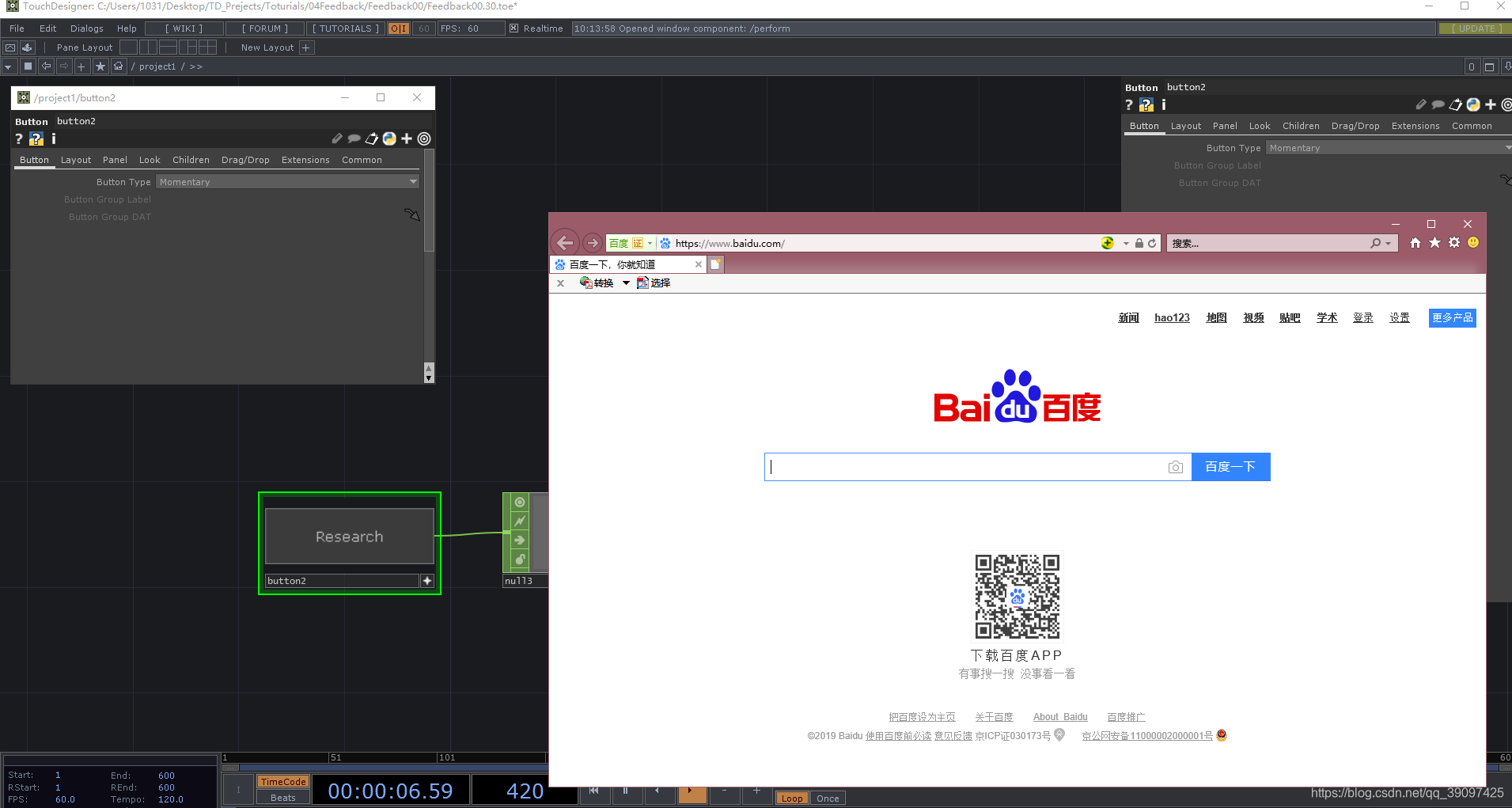Viewport: 1512px width, 808px height.
Task: Click the target bullseye icon in parameter dialog
Action: coord(425,138)
